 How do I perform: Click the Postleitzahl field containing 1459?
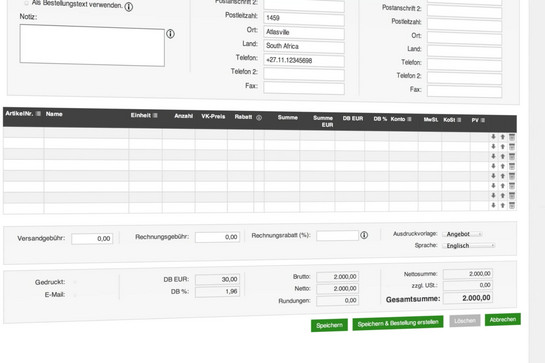304,18
